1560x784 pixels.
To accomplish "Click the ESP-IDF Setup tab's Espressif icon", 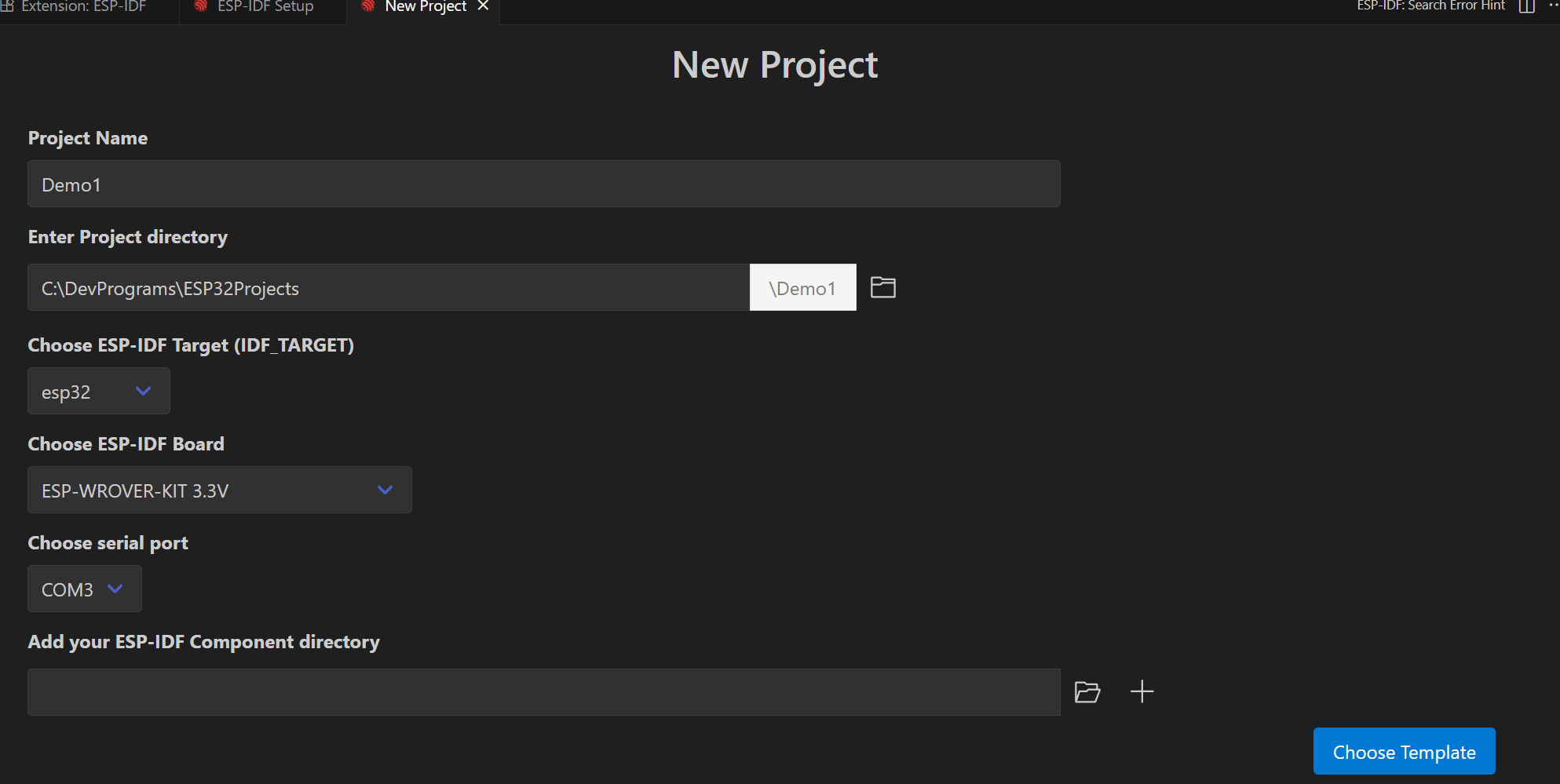I will coord(201,6).
